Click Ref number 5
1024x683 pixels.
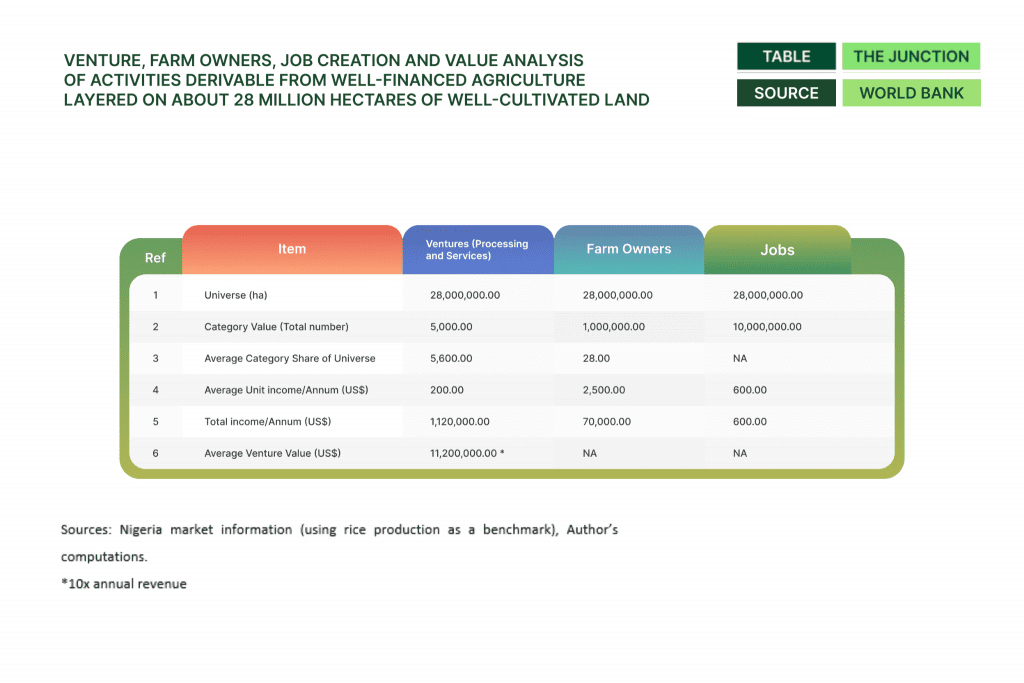(155, 422)
